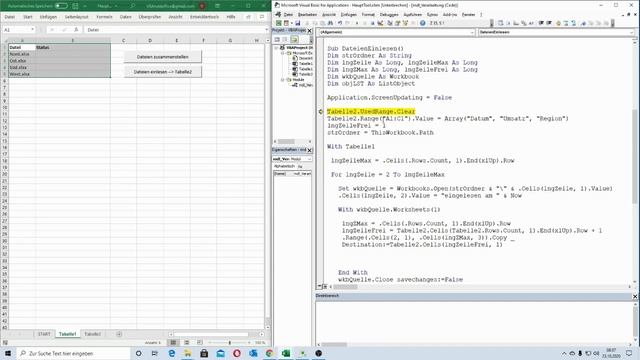Toggle Automatisches Speichern switch
Image resolution: width=640 pixels, height=360 pixels.
tap(61, 6)
